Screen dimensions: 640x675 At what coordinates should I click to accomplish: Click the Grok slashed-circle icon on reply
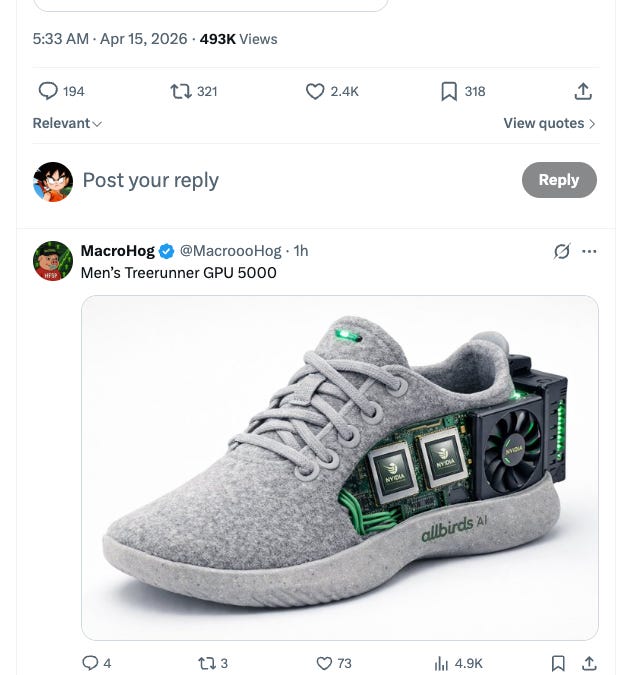tap(562, 251)
